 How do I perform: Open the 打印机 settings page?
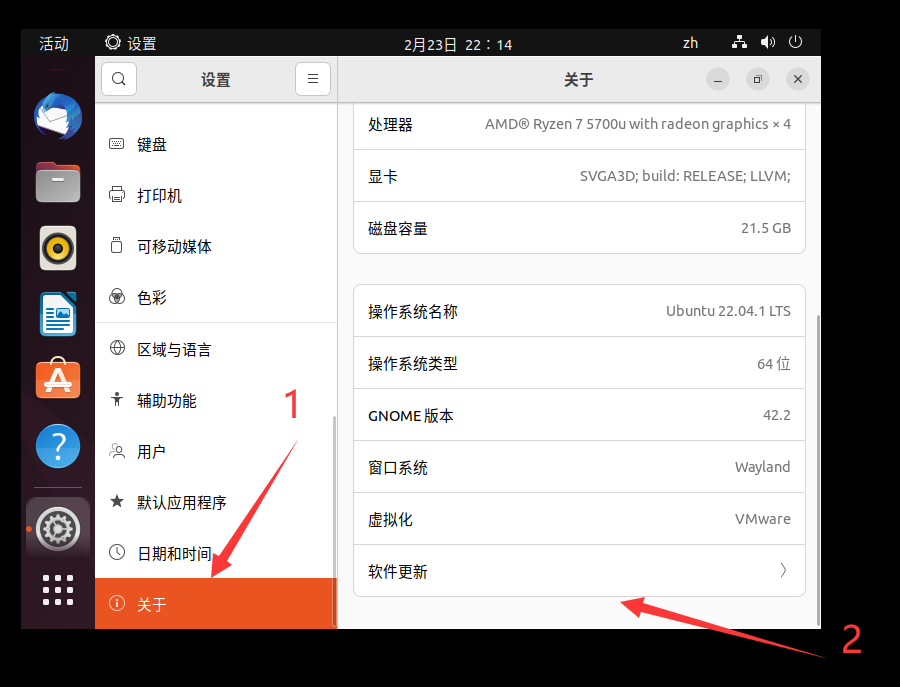coord(216,195)
